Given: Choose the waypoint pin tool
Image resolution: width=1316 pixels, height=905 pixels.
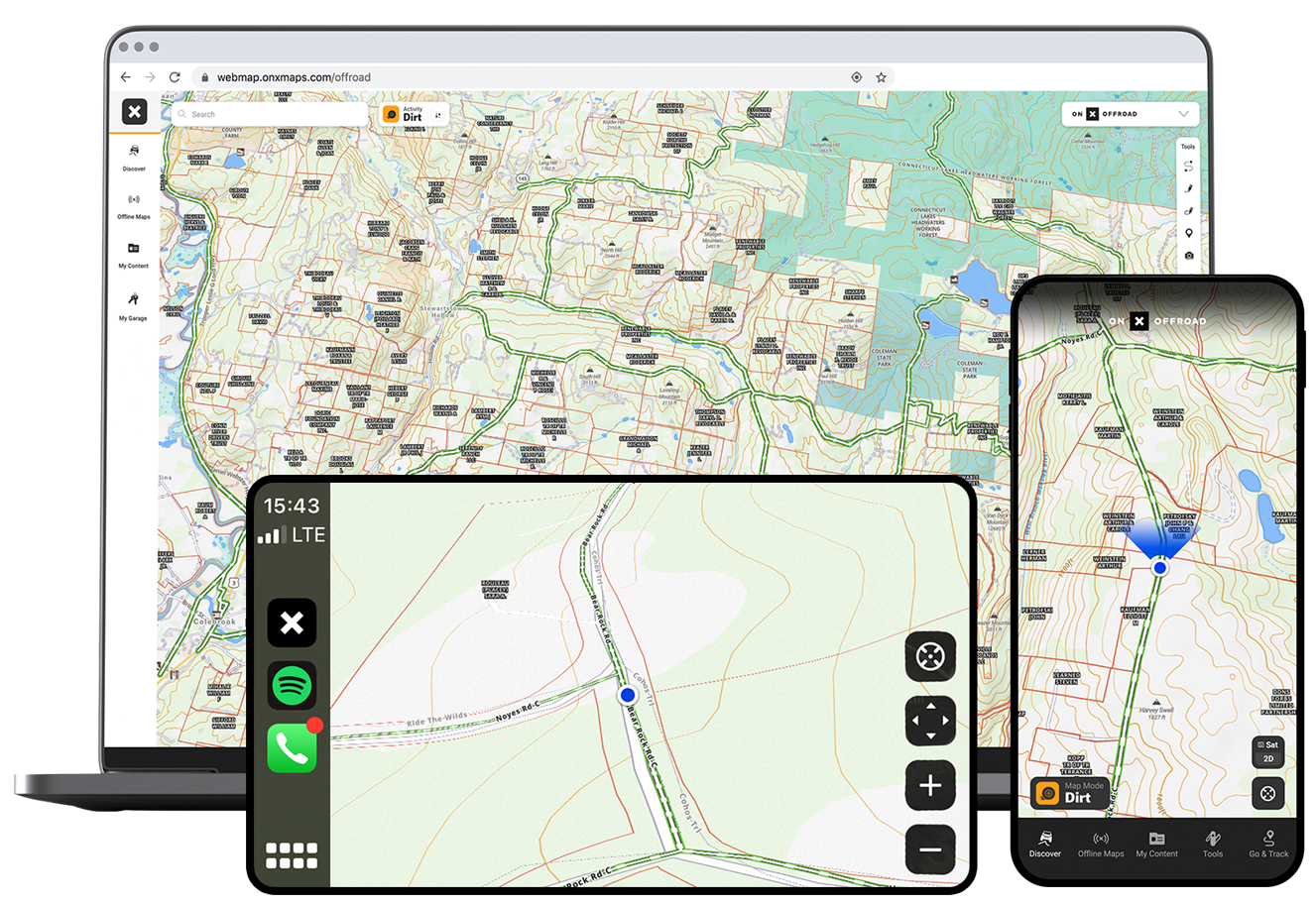Looking at the screenshot, I should [1188, 233].
